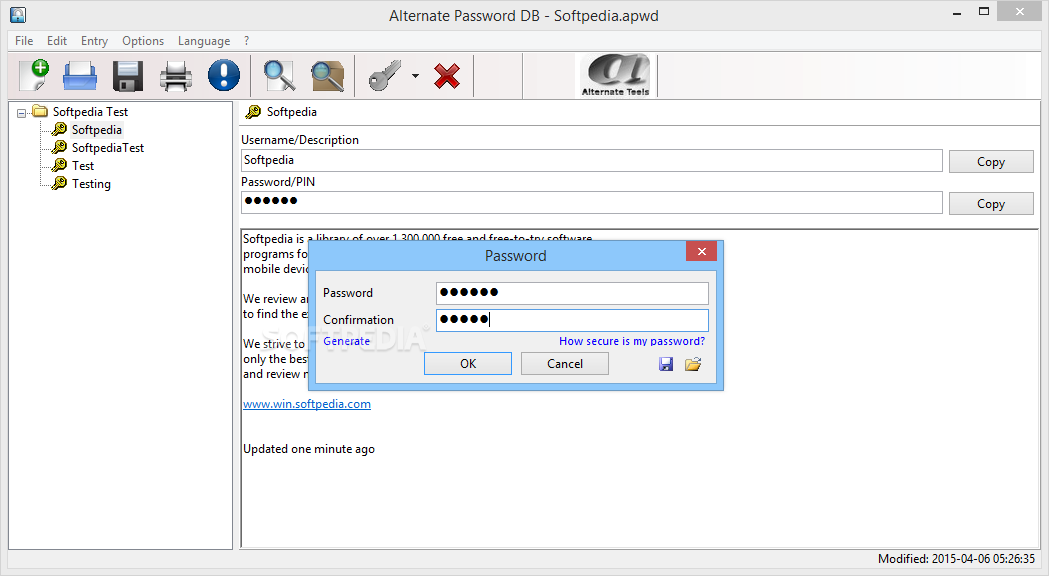Viewport: 1049px width, 576px height.
Task: Select the Softpedia entry in the tree
Action: coord(96,130)
